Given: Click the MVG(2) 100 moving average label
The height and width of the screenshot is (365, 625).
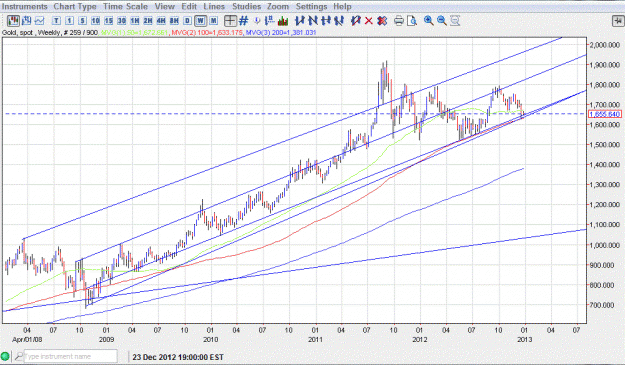Looking at the screenshot, I should [206, 33].
